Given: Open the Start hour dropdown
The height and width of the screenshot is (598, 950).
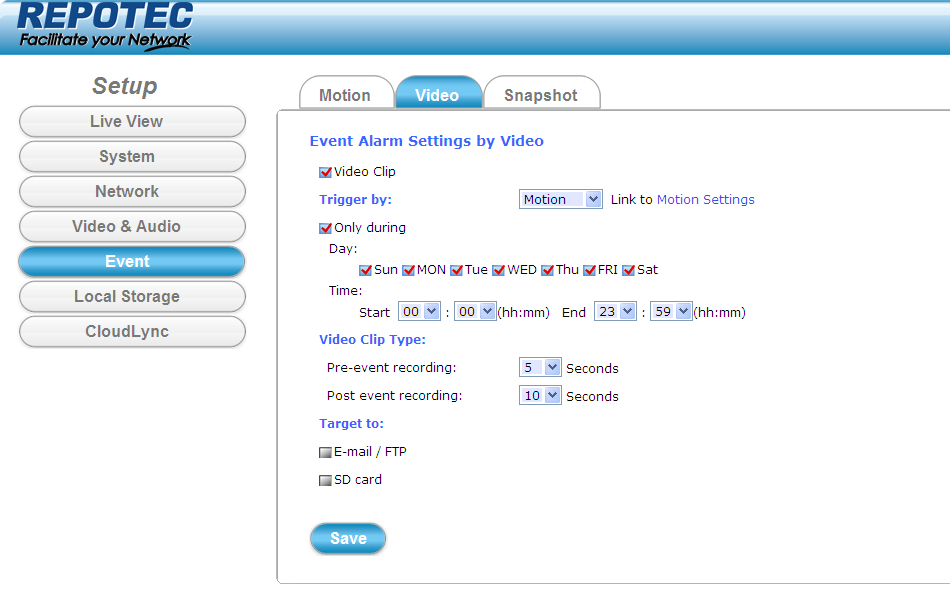Looking at the screenshot, I should 419,312.
